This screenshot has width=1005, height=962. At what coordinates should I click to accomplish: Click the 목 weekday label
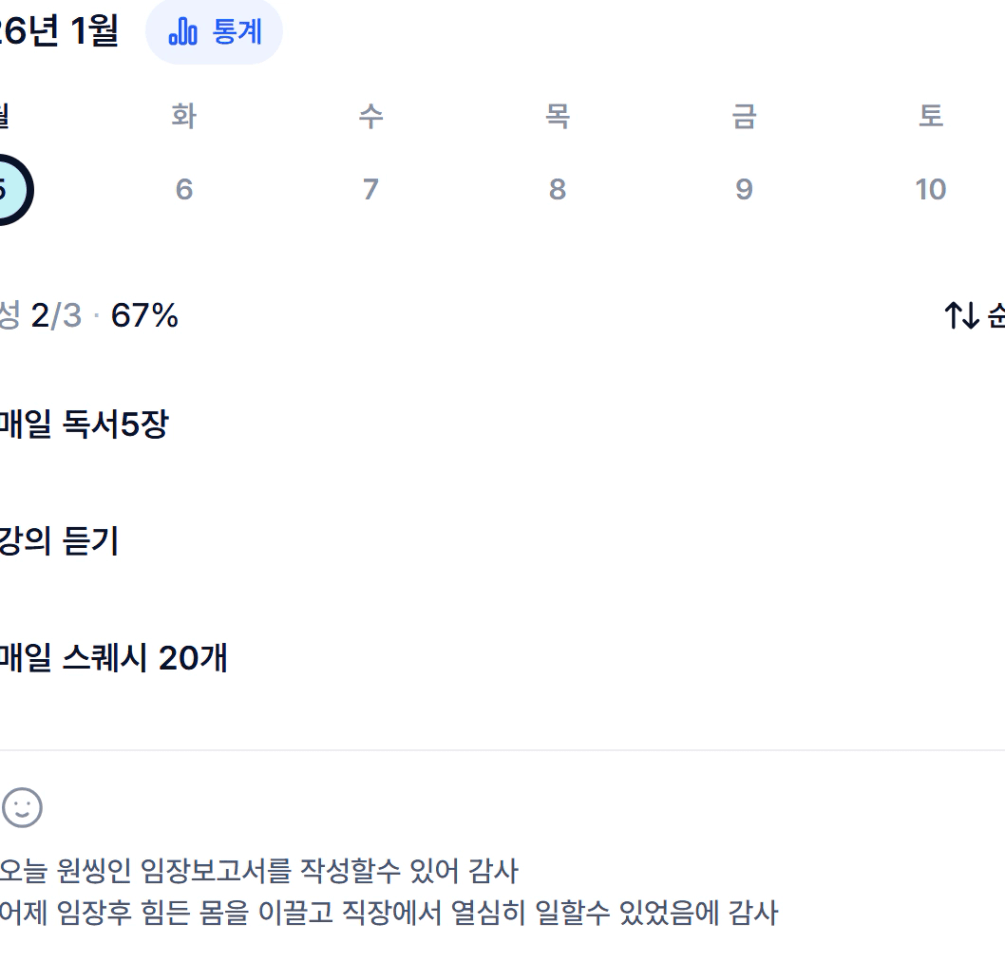point(557,117)
